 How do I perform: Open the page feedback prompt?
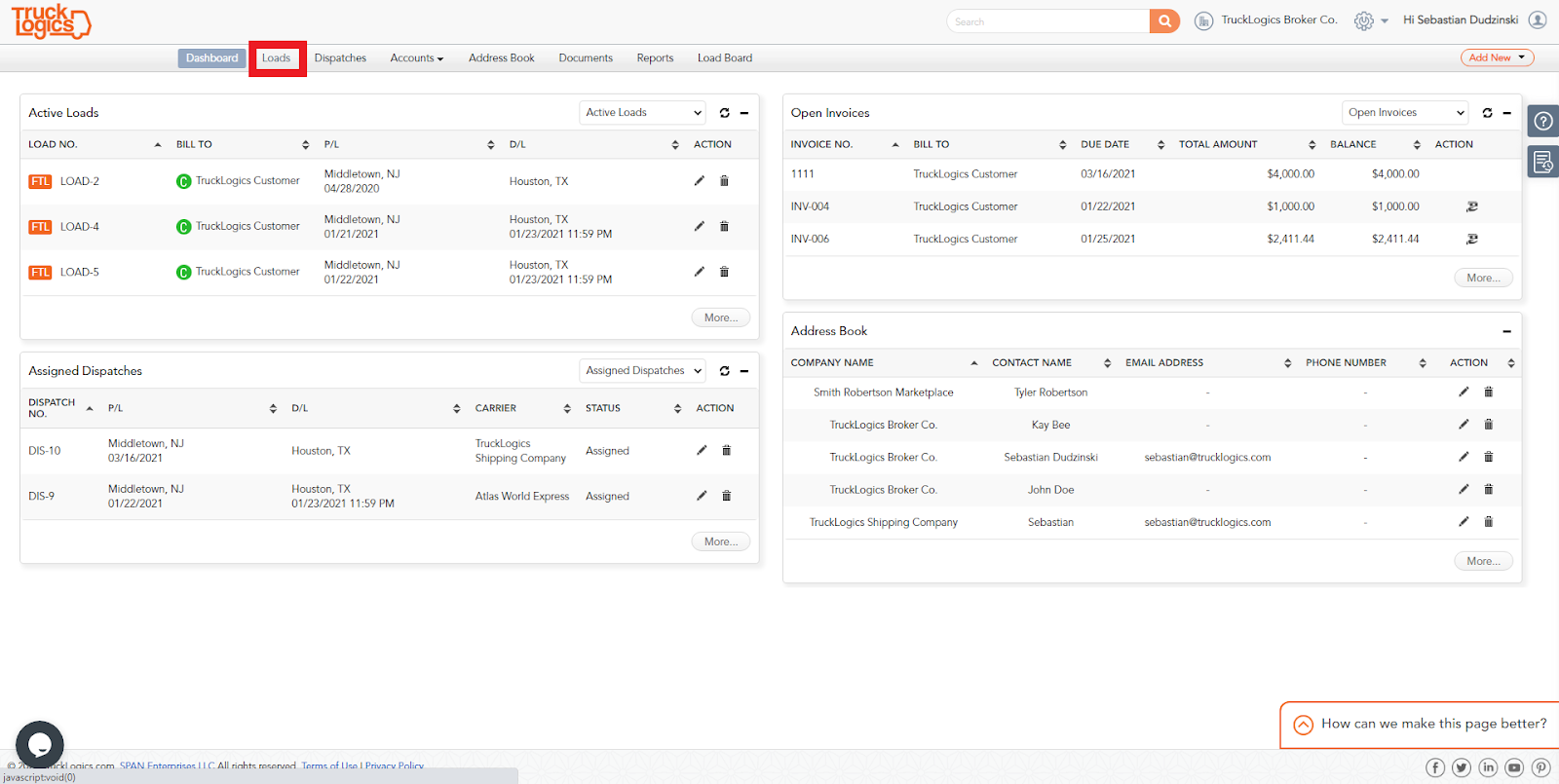[1420, 725]
